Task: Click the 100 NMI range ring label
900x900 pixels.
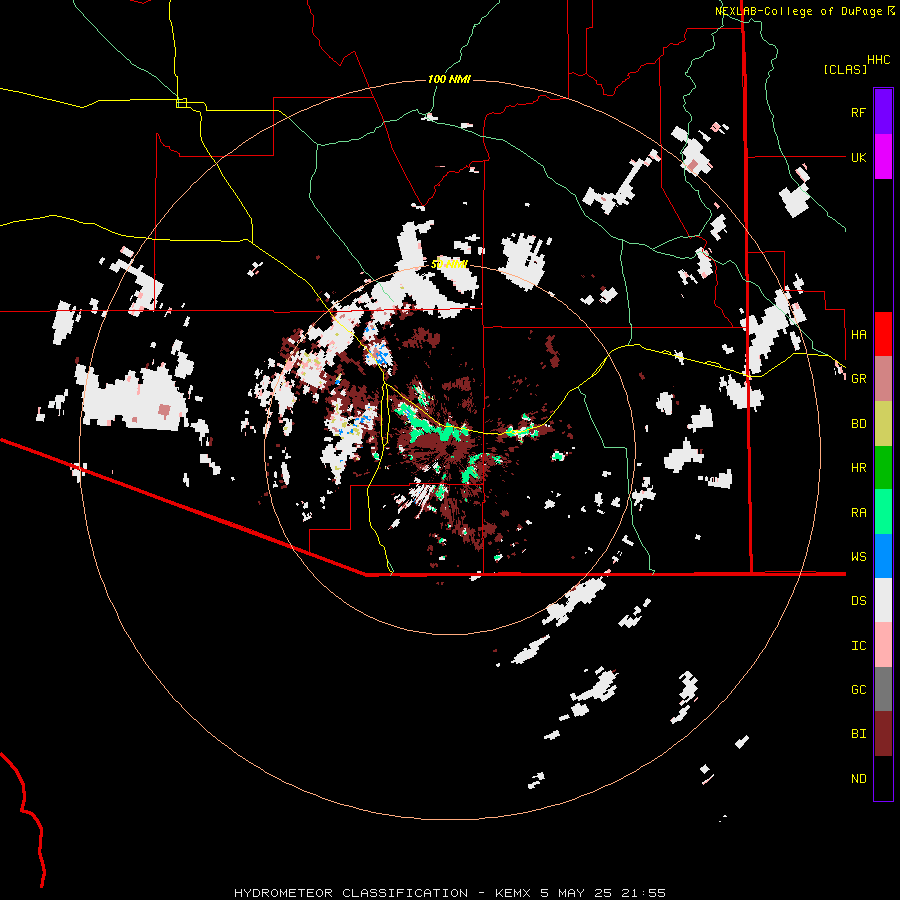Action: click(x=449, y=79)
